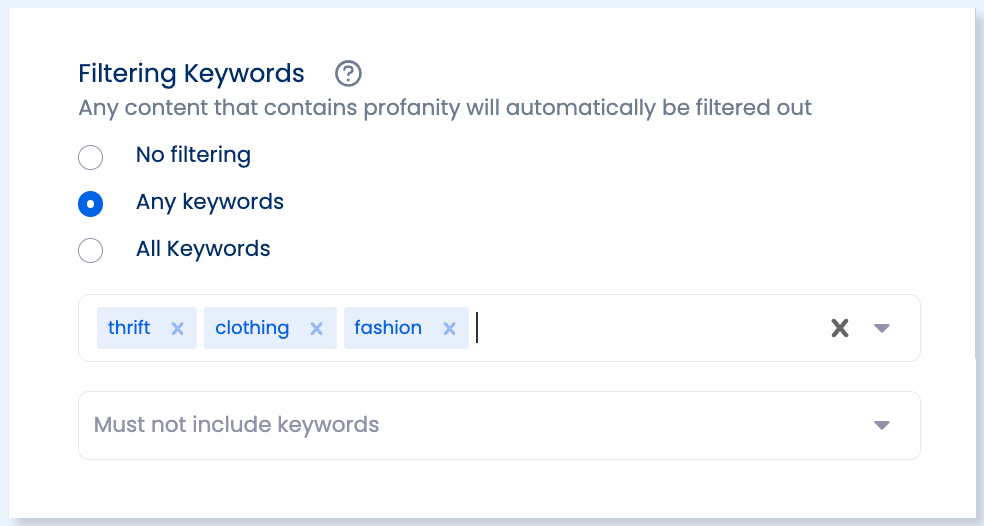Click the help question mark icon

[348, 73]
